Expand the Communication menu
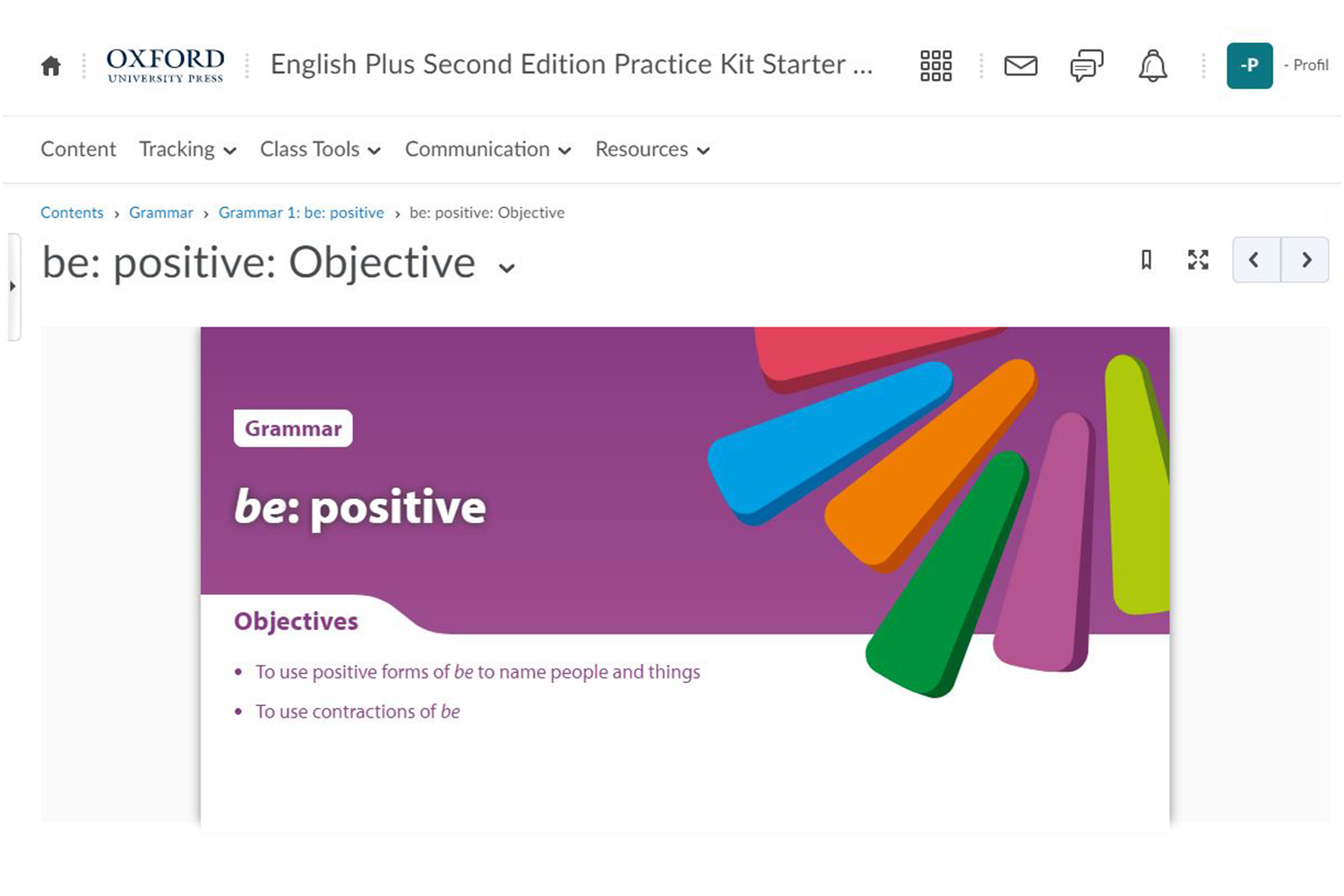Screen dimensions: 1344x896 point(487,150)
